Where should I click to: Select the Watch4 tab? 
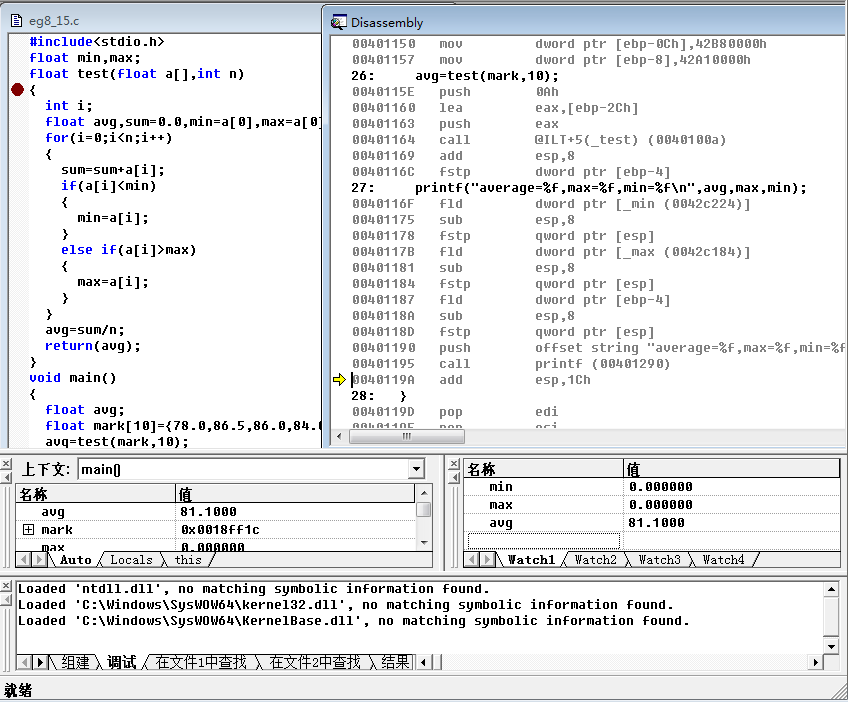pos(723,560)
